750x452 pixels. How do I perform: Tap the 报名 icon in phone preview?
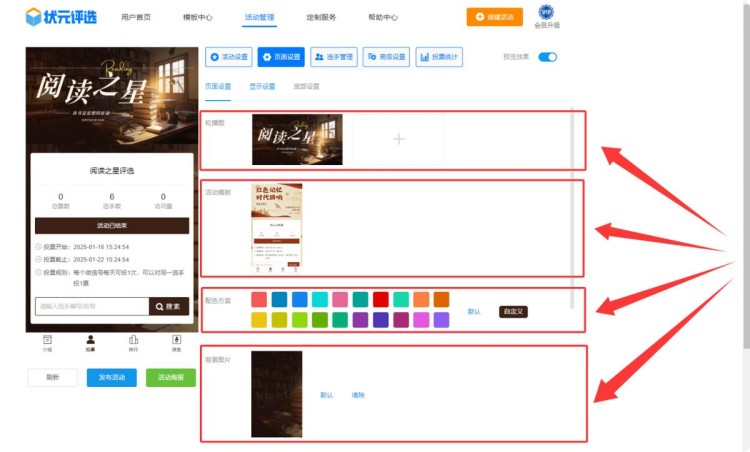[176, 341]
